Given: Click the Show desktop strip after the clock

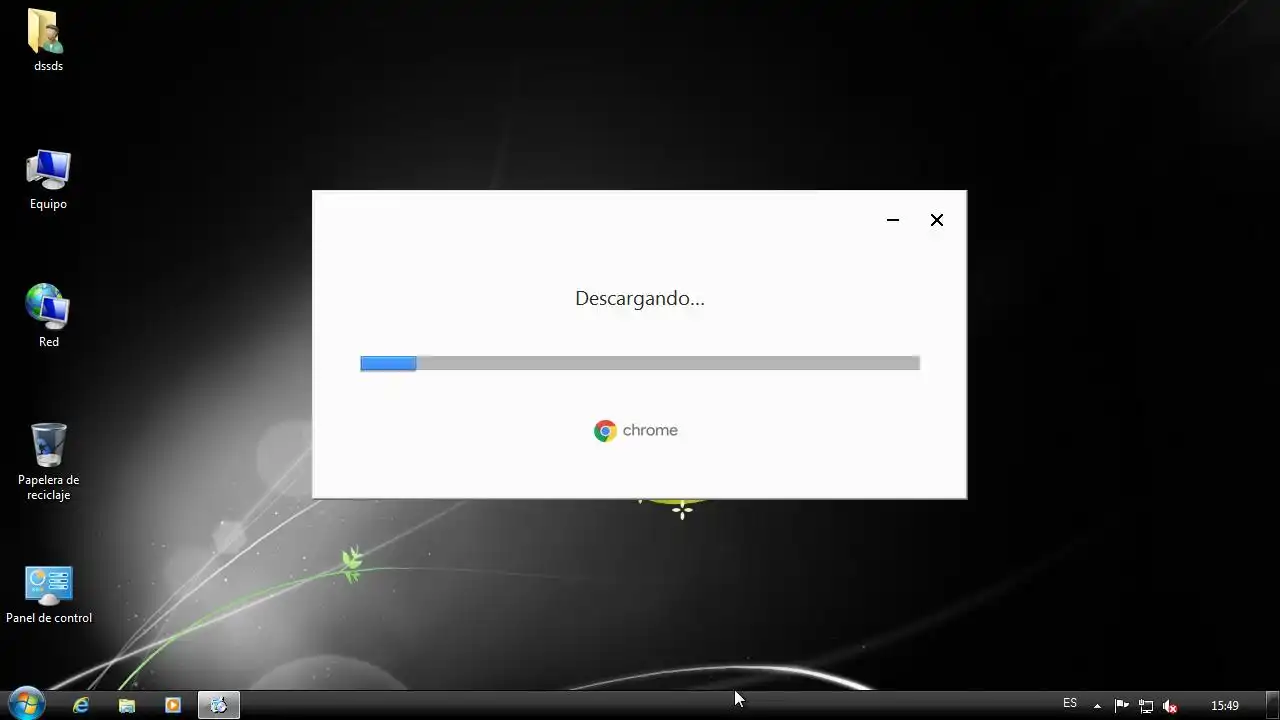Looking at the screenshot, I should point(1272,705).
